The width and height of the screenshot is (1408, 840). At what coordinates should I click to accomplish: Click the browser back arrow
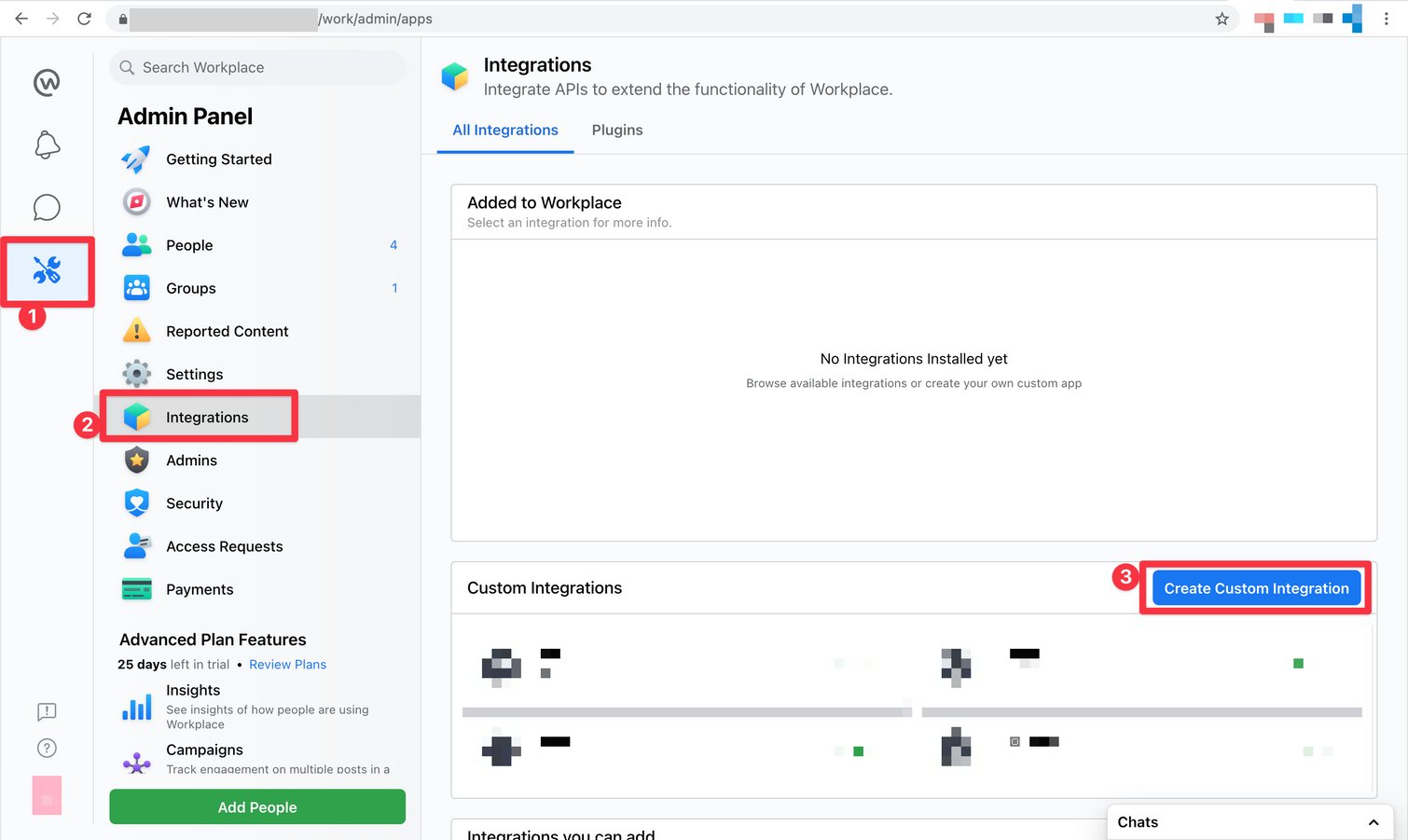(x=21, y=19)
